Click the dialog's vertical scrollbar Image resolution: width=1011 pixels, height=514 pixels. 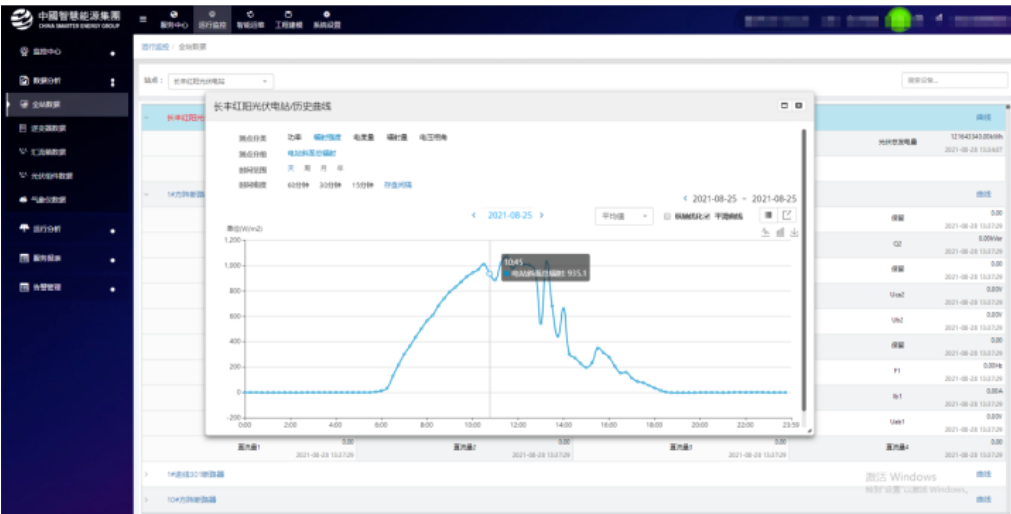click(803, 269)
